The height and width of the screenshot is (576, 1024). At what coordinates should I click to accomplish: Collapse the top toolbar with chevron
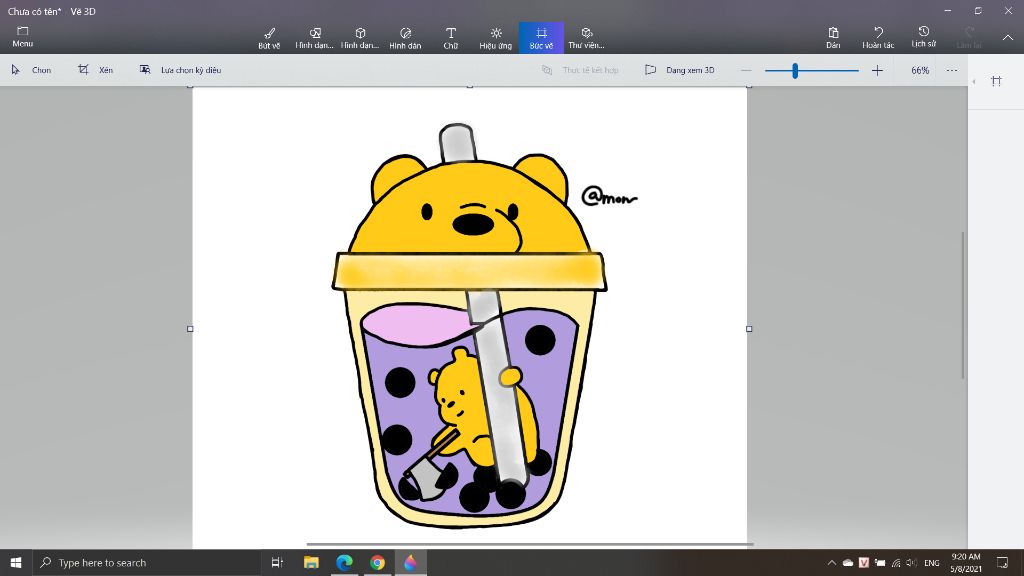click(x=1008, y=38)
